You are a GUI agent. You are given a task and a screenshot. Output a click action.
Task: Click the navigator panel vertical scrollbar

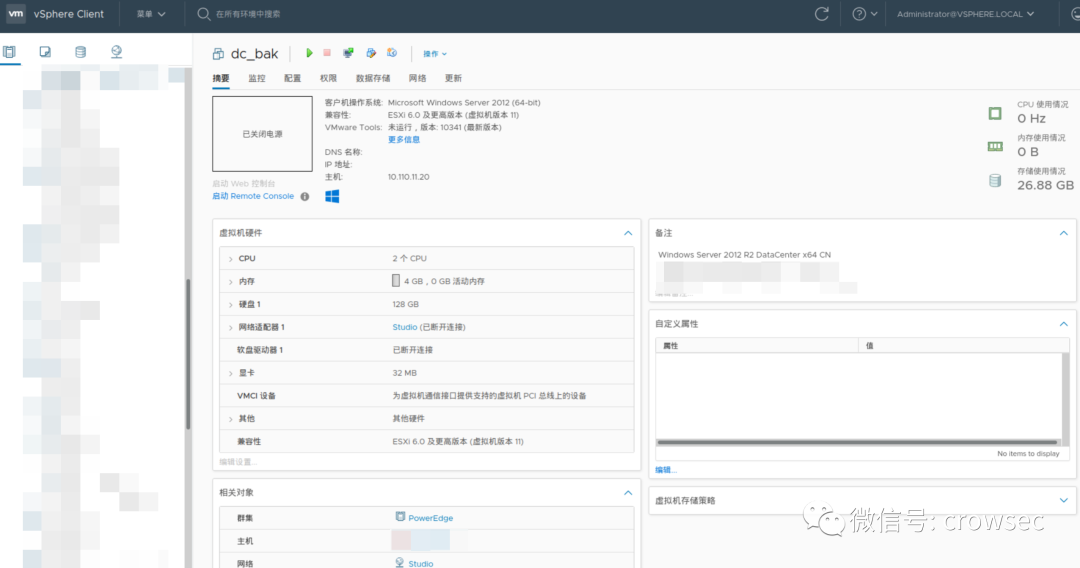click(187, 355)
